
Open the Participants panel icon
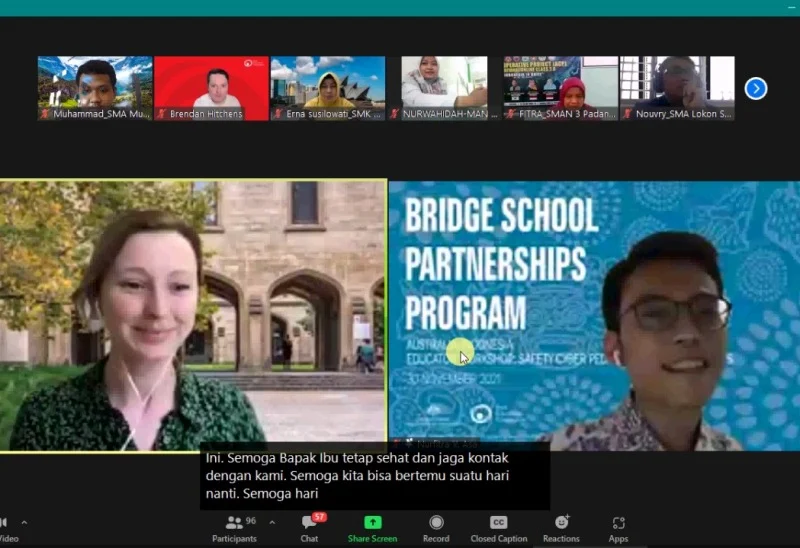[x=234, y=522]
